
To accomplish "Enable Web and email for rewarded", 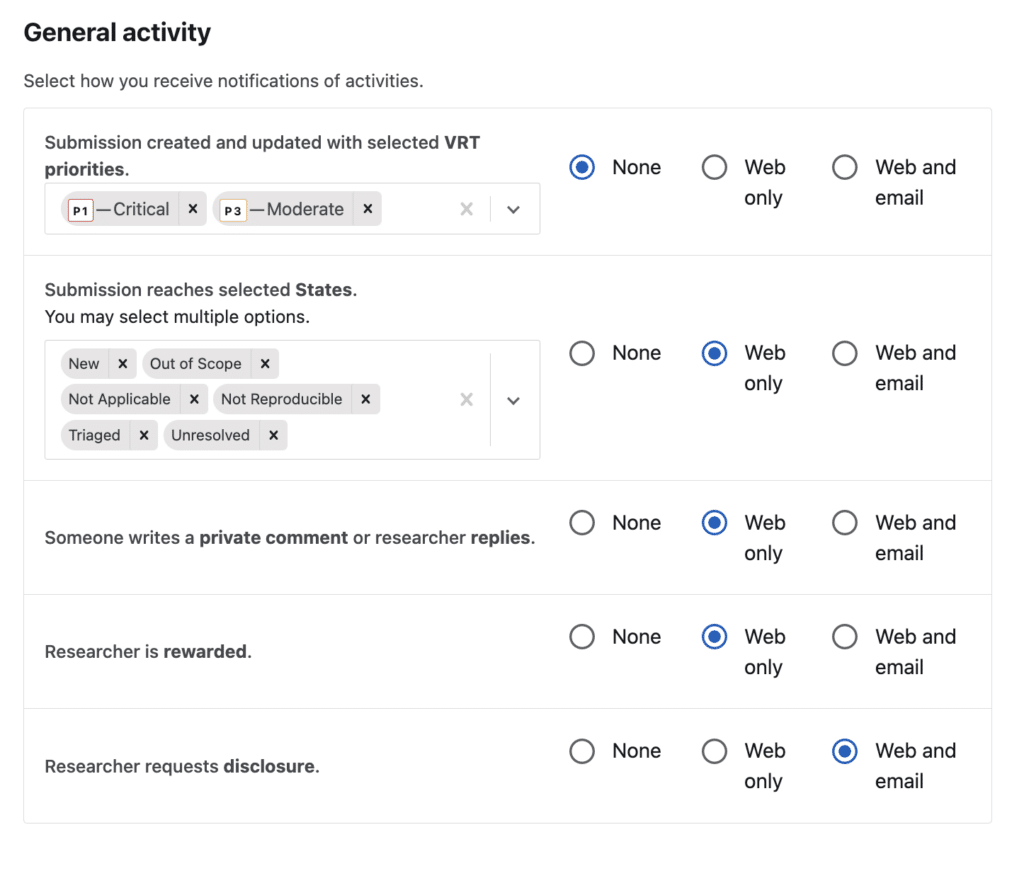I will tap(845, 637).
